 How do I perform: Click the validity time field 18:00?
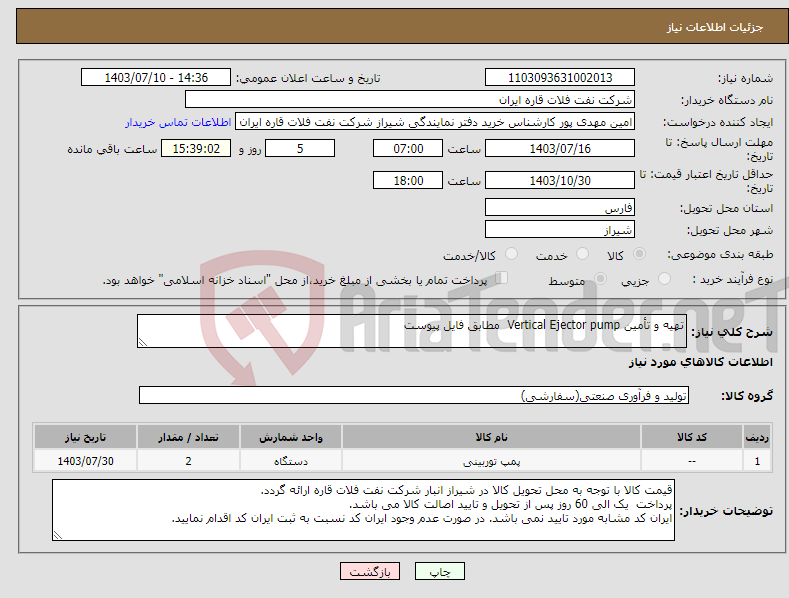pos(408,180)
